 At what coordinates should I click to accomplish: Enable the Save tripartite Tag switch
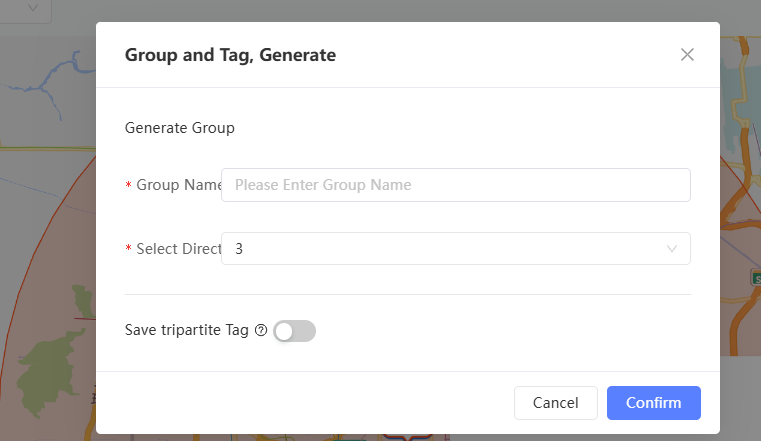tap(294, 331)
